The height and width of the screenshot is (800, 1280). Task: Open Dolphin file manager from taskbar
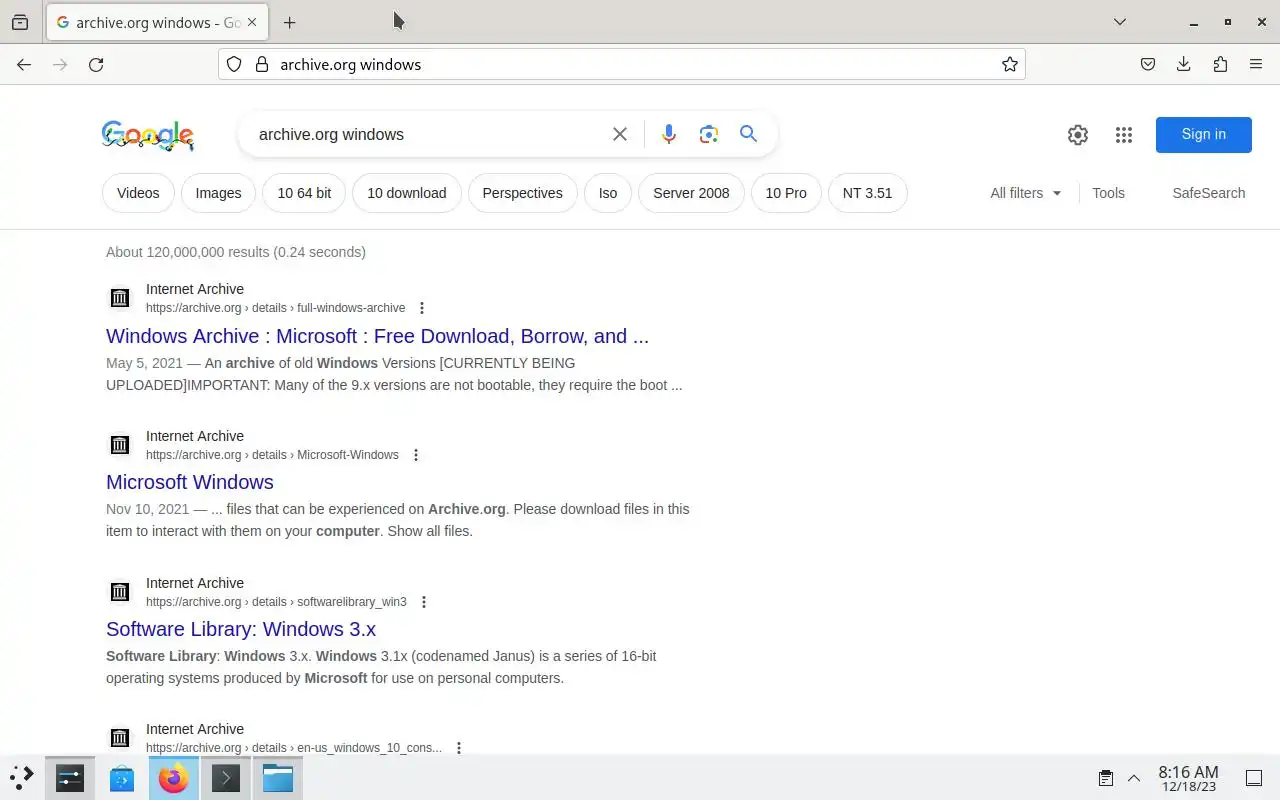tap(278, 778)
